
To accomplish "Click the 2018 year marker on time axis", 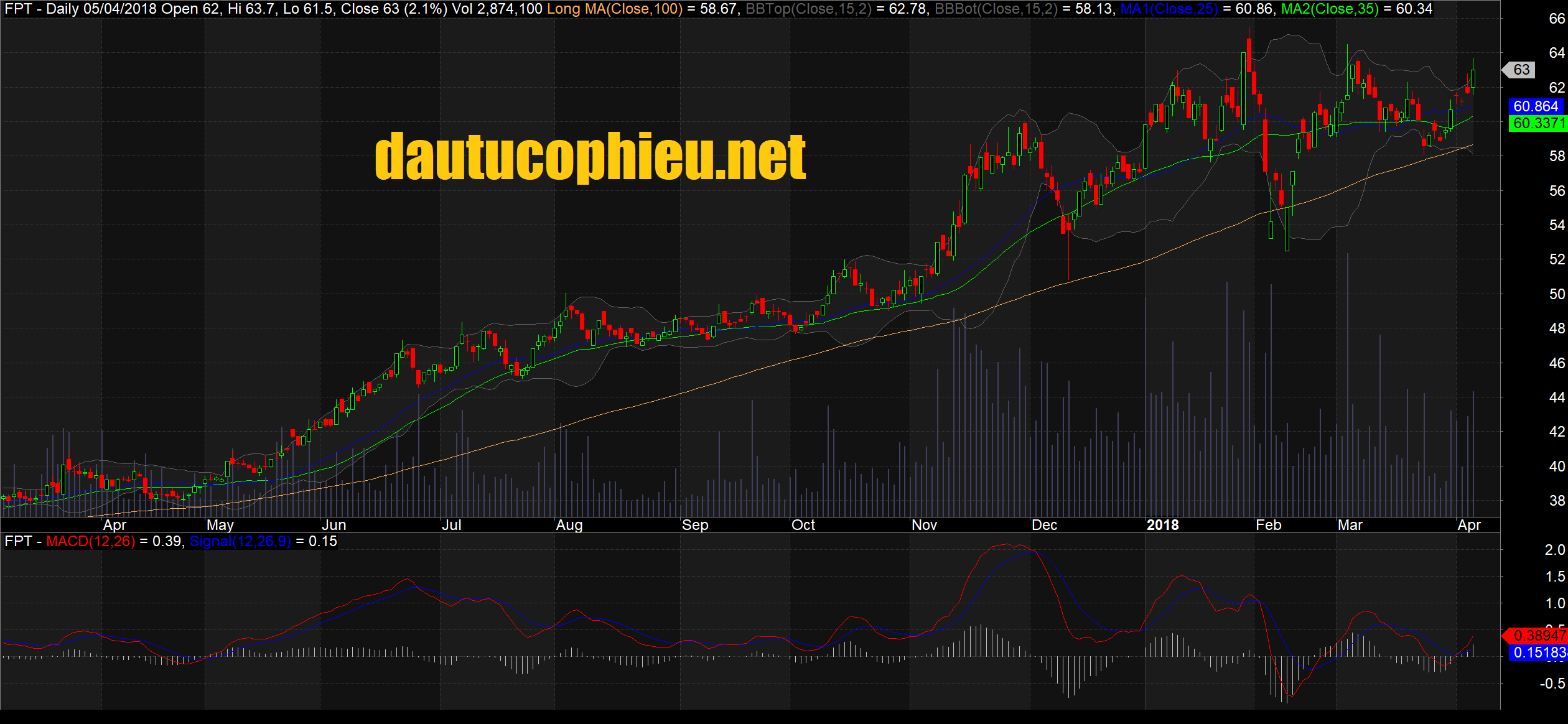I will (x=1162, y=525).
